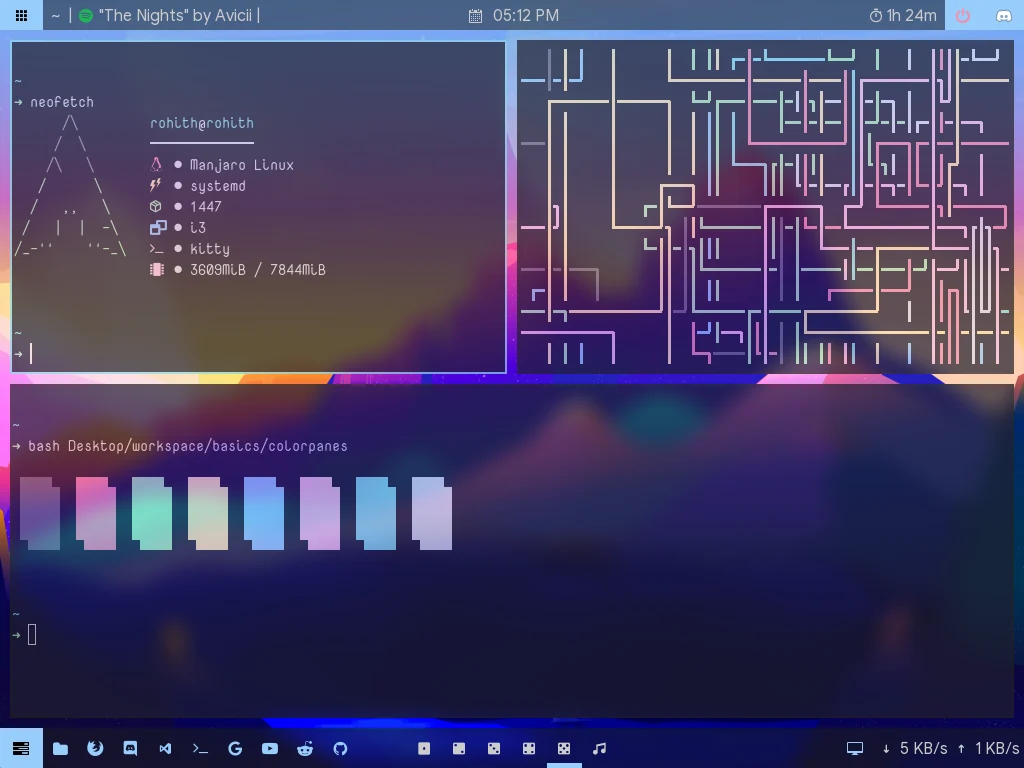
Task: Open the file manager from the dock
Action: 60,748
